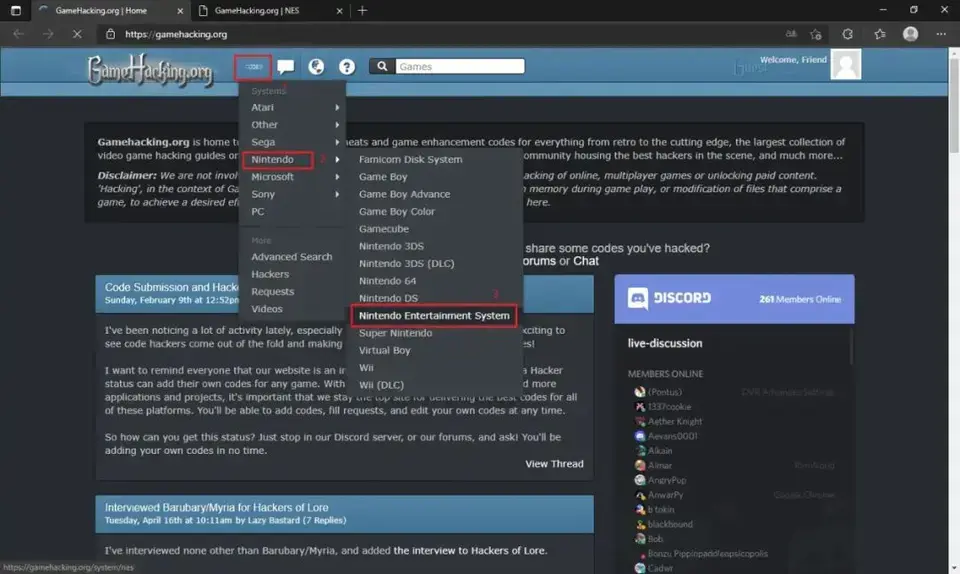Viewport: 960px width, 574px height.
Task: Select Nintendo Entertainment System
Action: 434,316
